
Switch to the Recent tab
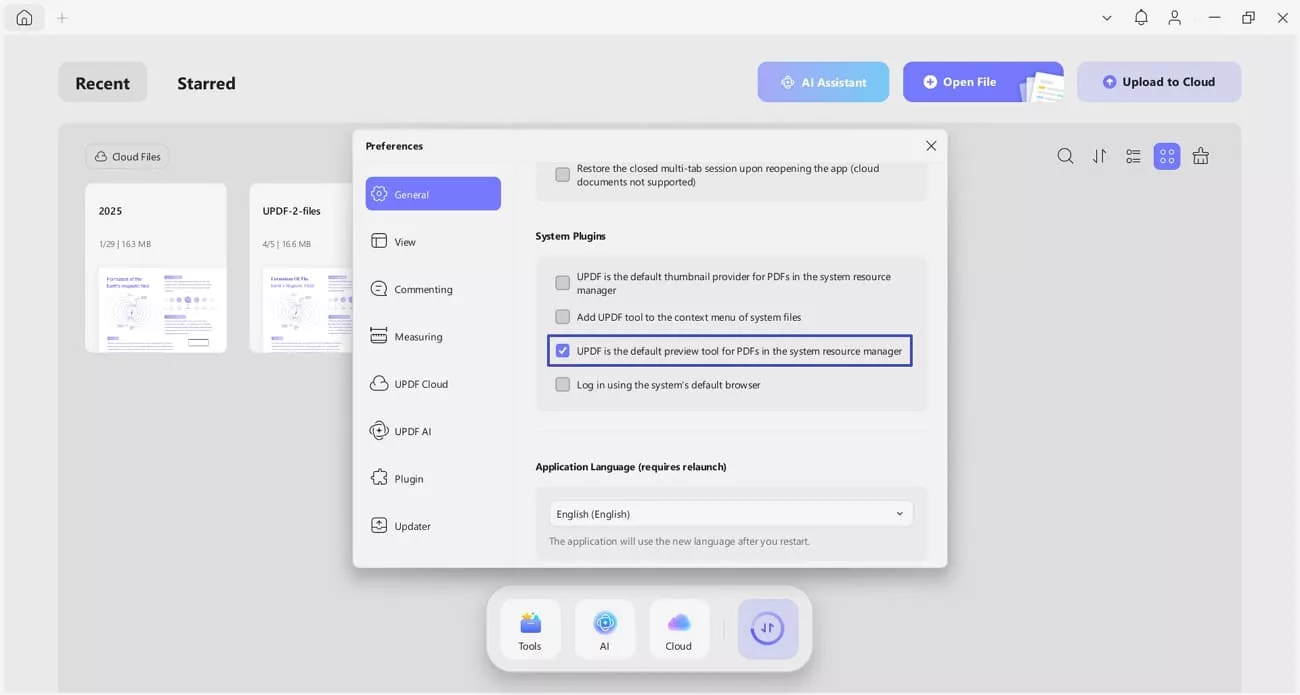[x=102, y=83]
